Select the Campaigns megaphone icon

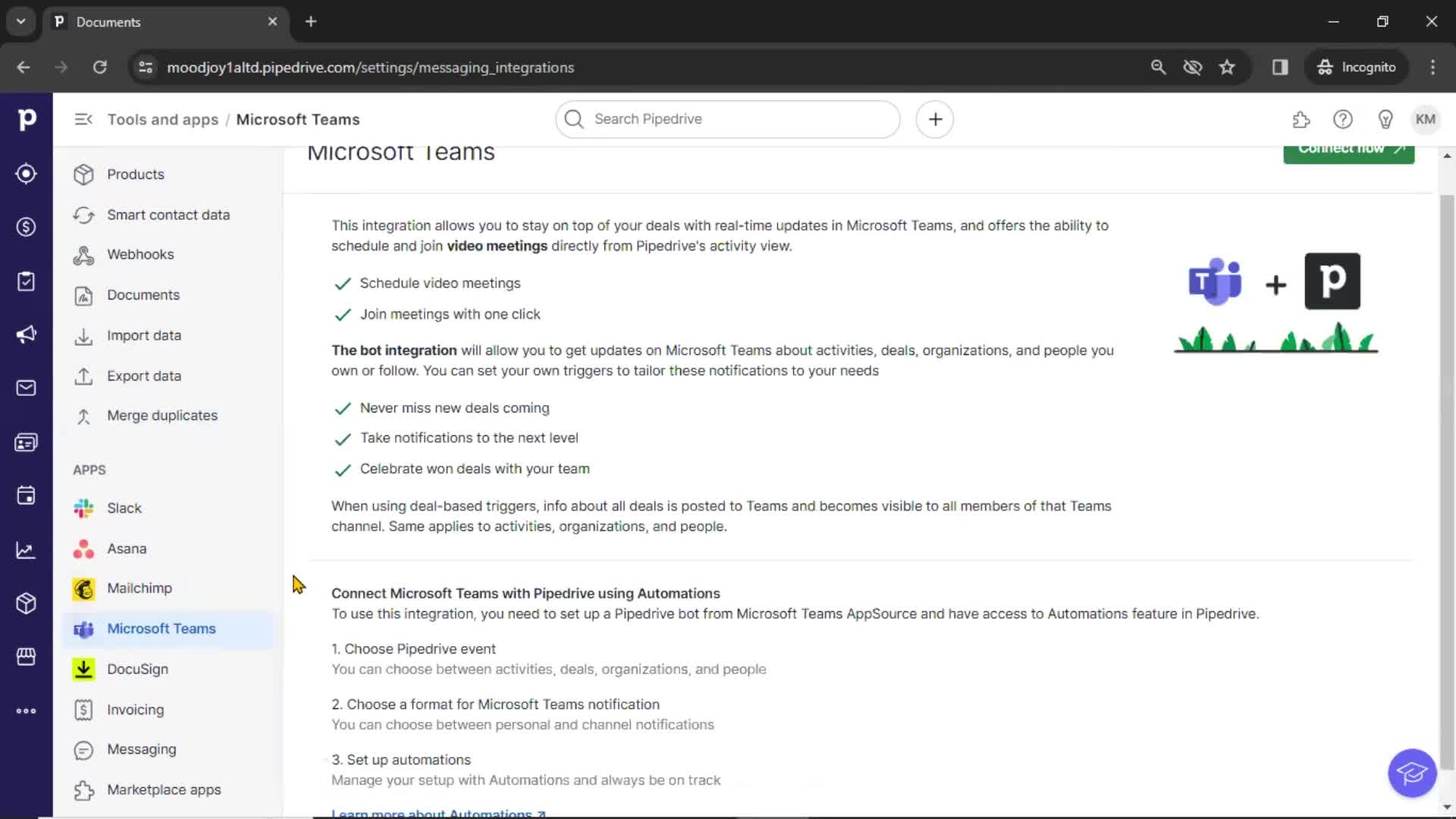click(x=26, y=334)
